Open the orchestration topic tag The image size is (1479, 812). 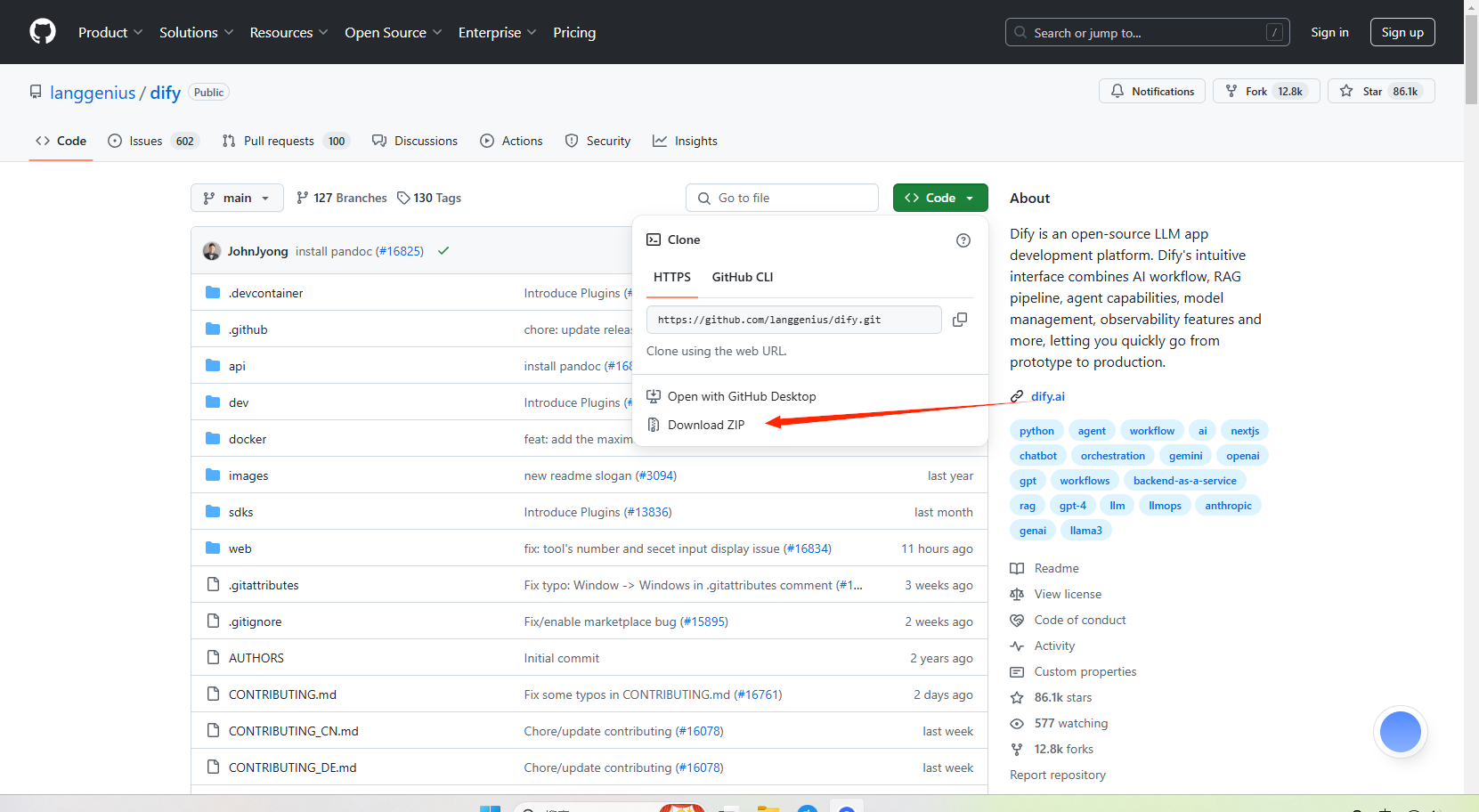point(1113,456)
